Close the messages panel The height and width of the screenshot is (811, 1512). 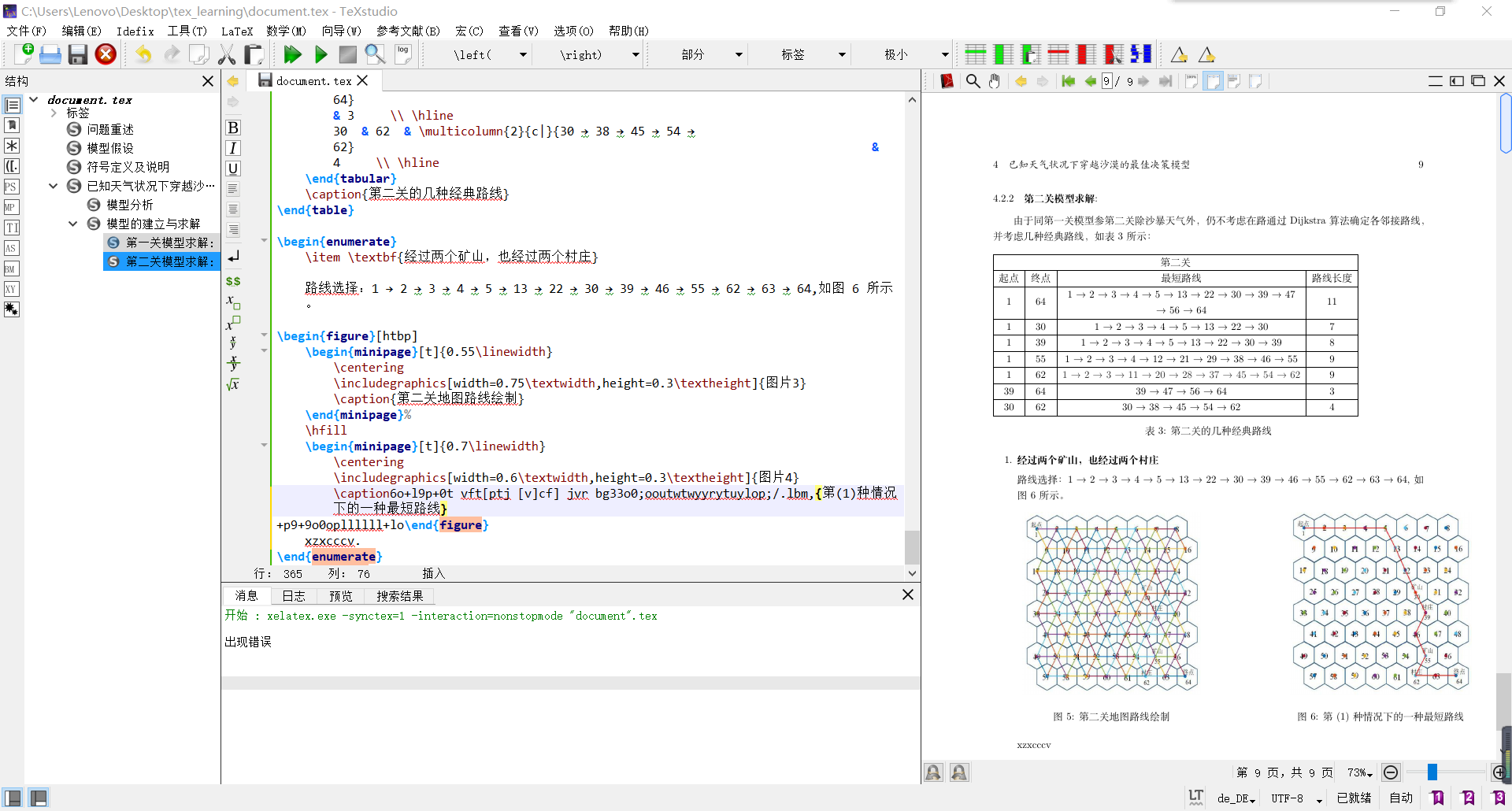[908, 594]
